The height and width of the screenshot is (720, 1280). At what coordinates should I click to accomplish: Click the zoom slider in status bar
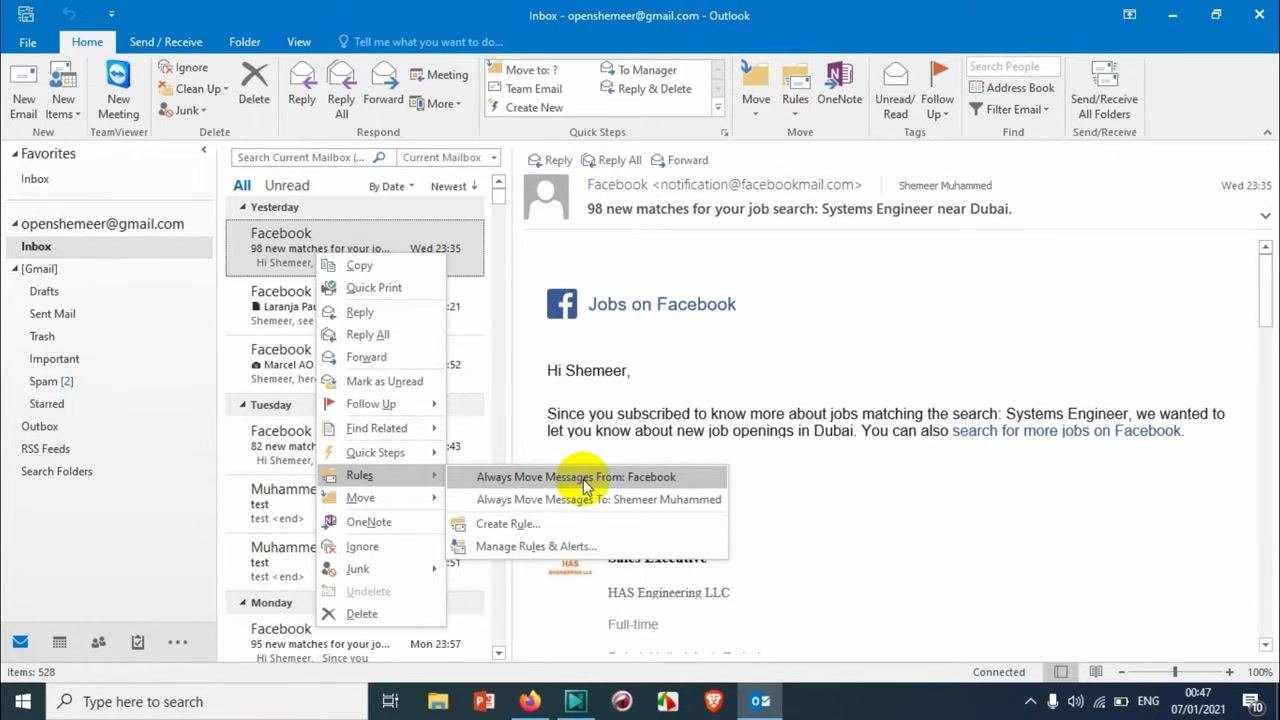click(x=1175, y=672)
